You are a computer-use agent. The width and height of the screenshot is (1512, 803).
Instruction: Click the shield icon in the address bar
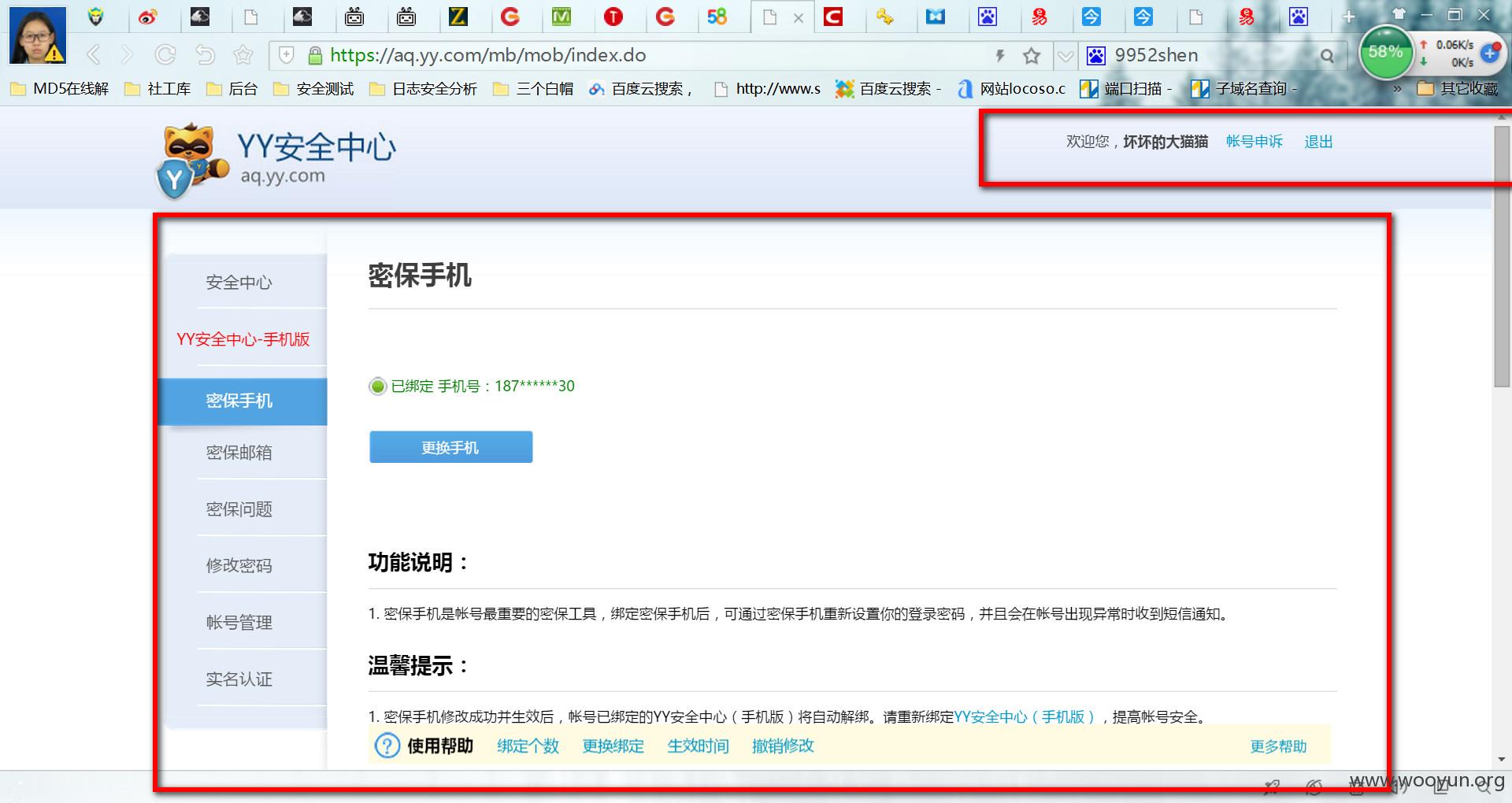pyautogui.click(x=287, y=55)
